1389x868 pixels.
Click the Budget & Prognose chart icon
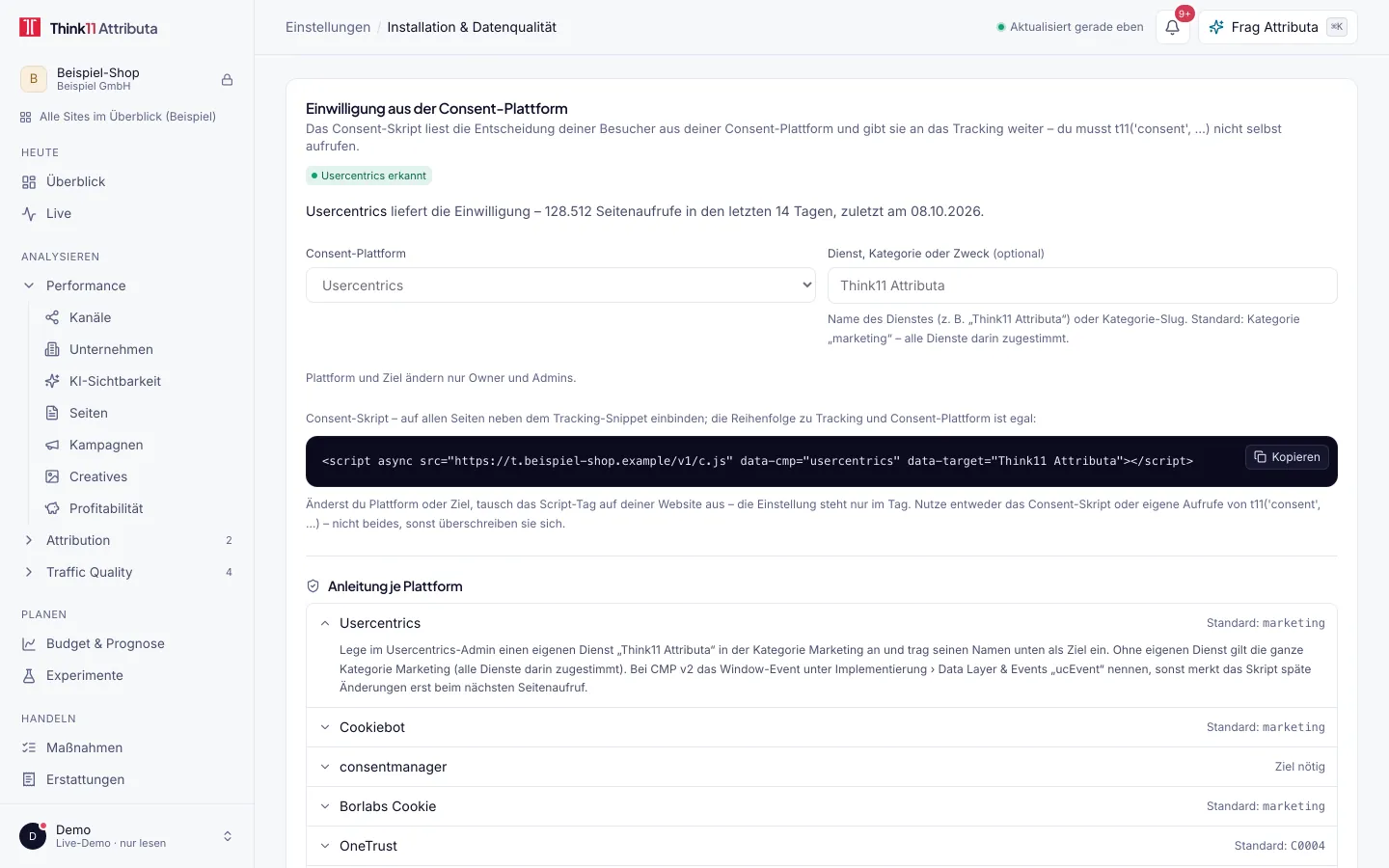(x=29, y=643)
